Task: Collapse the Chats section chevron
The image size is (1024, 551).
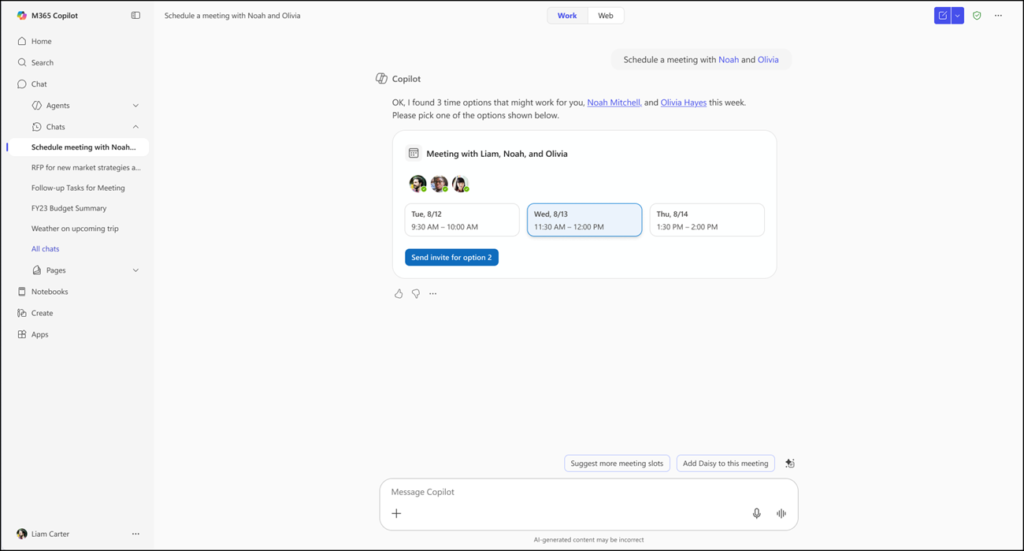Action: click(136, 127)
